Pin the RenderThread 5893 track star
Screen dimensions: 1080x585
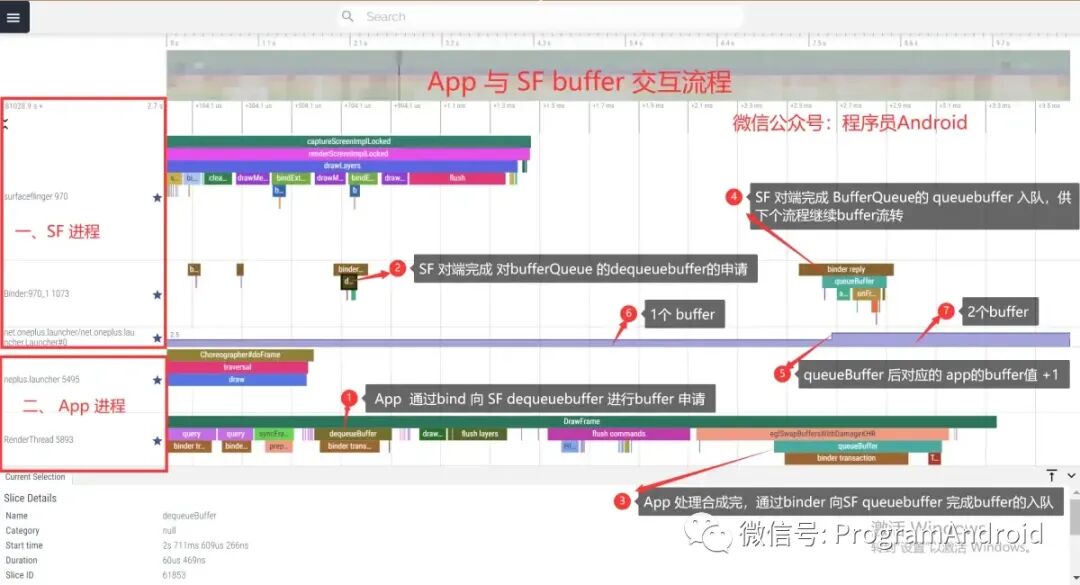(x=157, y=441)
